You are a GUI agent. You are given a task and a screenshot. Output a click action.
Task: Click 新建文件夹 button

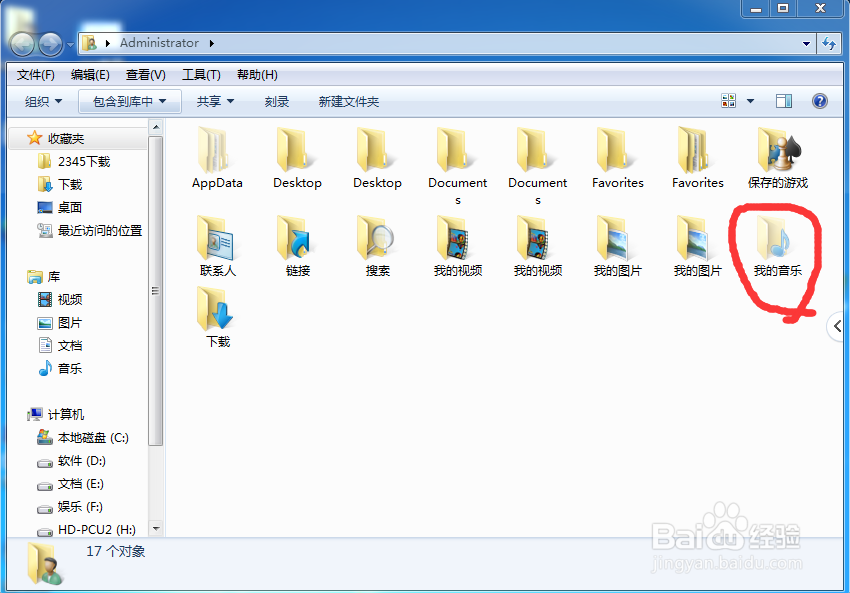[349, 101]
